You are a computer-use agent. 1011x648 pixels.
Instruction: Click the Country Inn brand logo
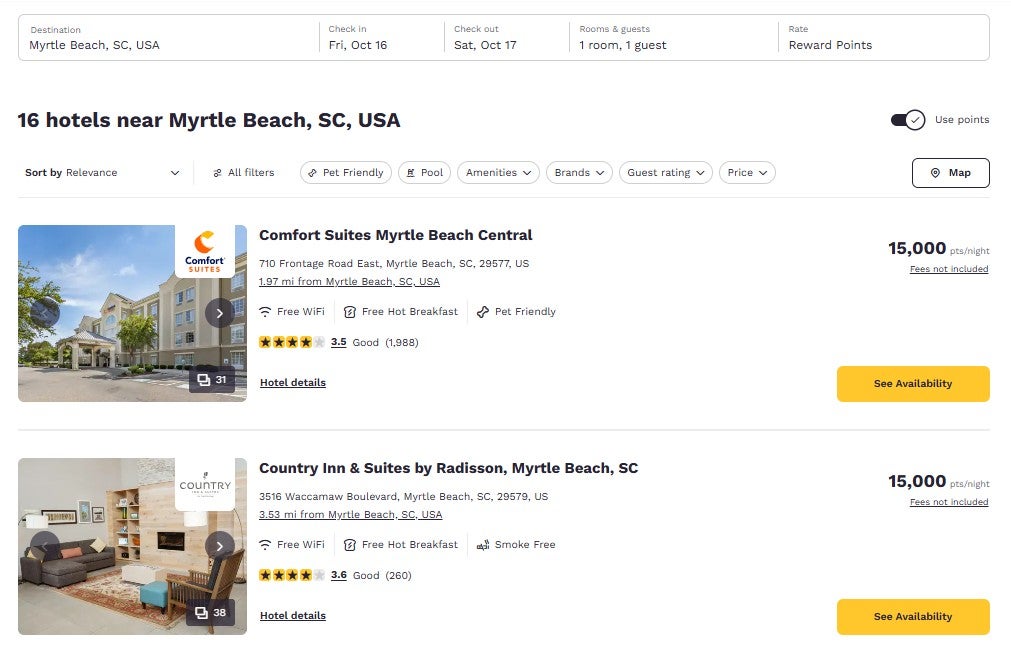click(204, 485)
